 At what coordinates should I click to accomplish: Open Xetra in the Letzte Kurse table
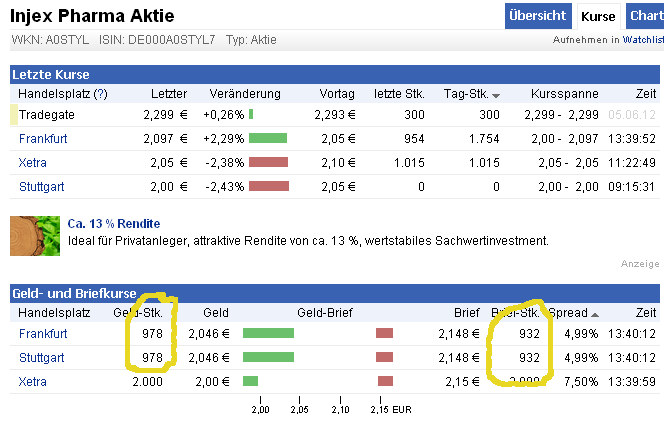click(33, 162)
